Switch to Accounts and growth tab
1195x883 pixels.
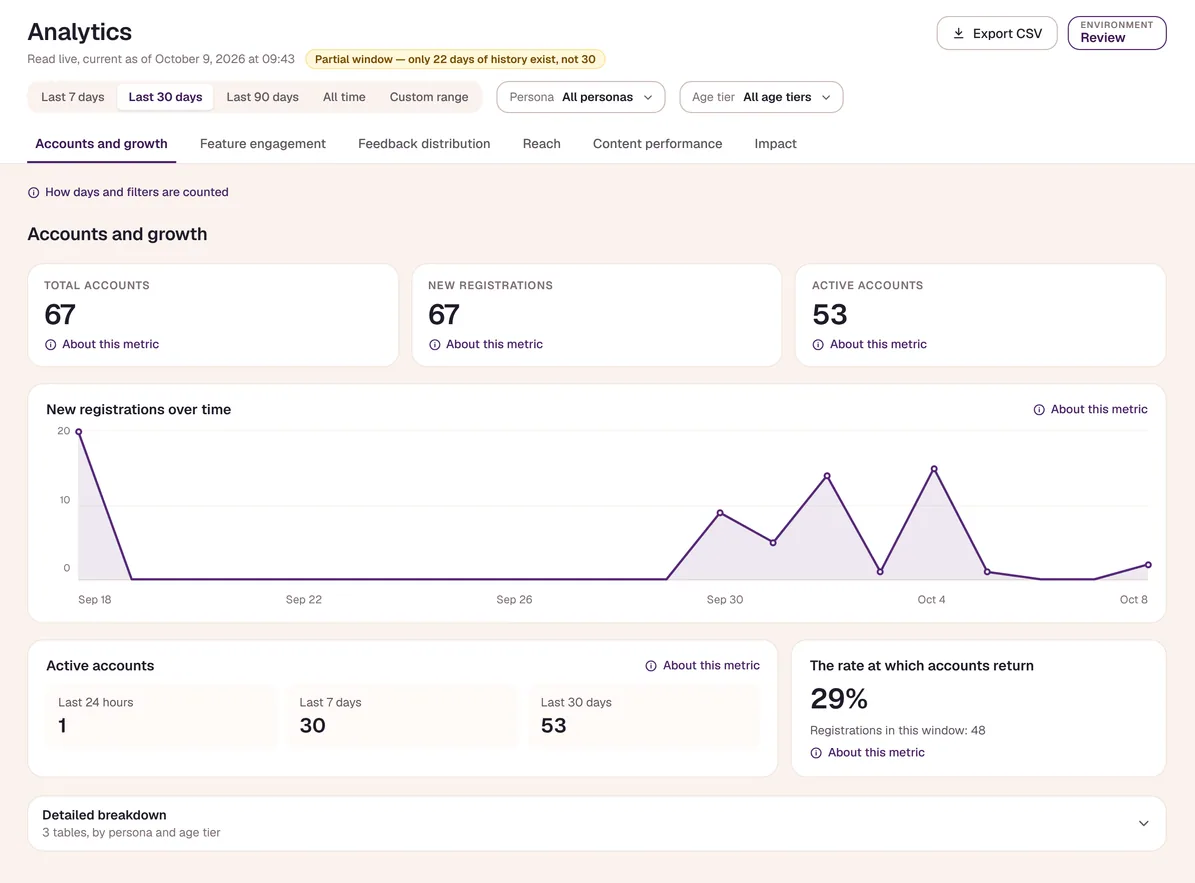click(101, 144)
